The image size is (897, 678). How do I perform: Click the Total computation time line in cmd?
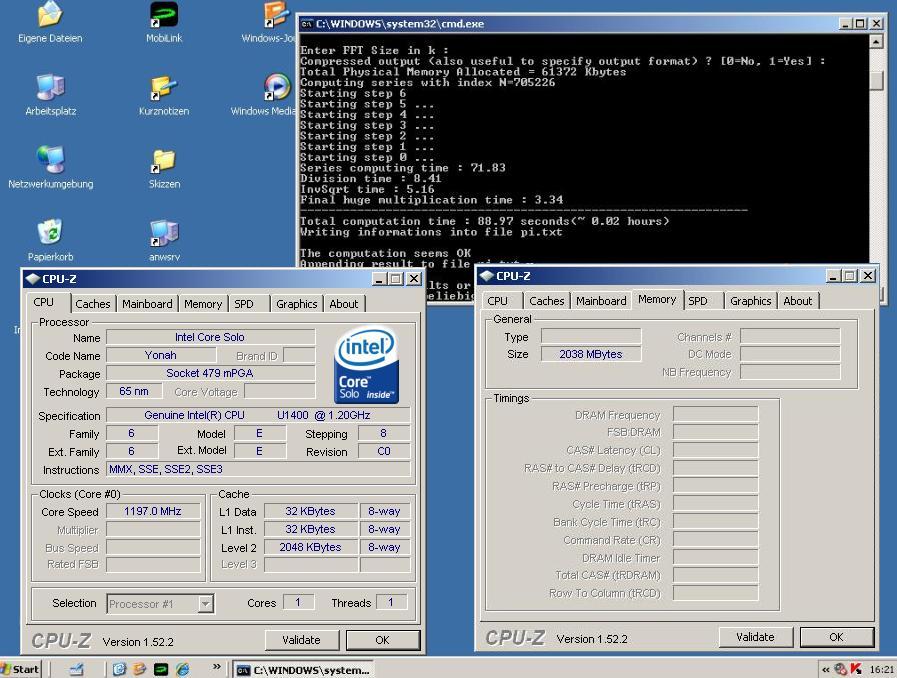(x=485, y=221)
